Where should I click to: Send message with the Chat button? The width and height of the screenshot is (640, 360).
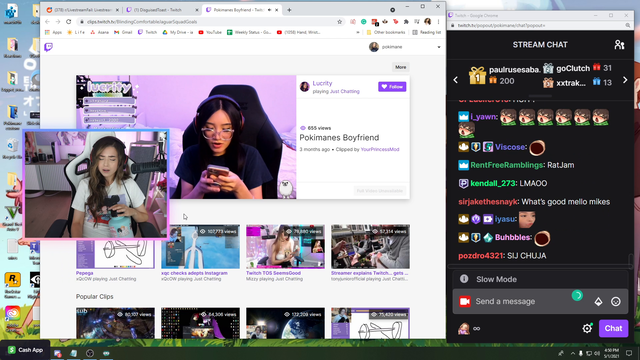pyautogui.click(x=613, y=328)
